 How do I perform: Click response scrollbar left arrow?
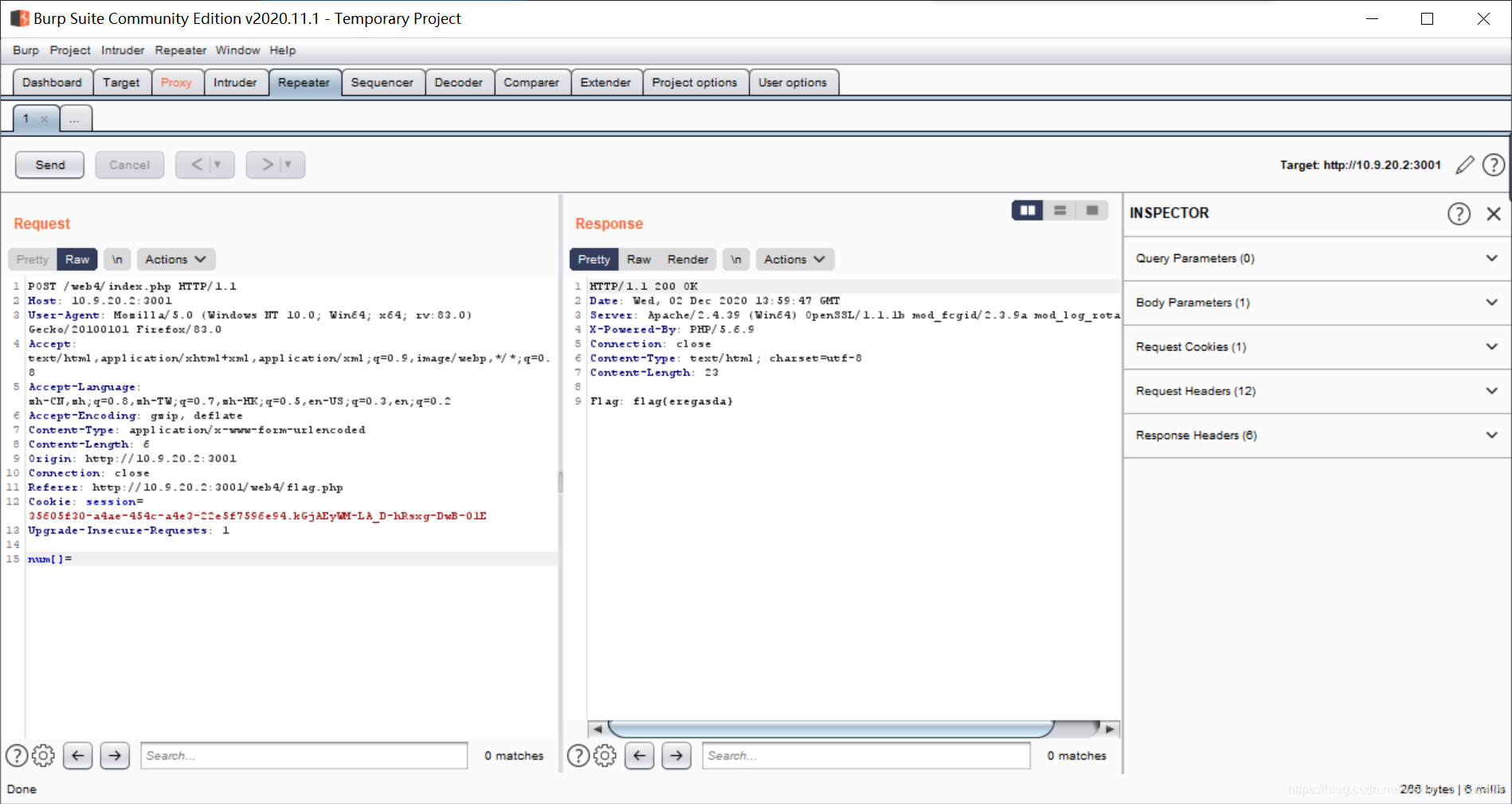tap(597, 728)
